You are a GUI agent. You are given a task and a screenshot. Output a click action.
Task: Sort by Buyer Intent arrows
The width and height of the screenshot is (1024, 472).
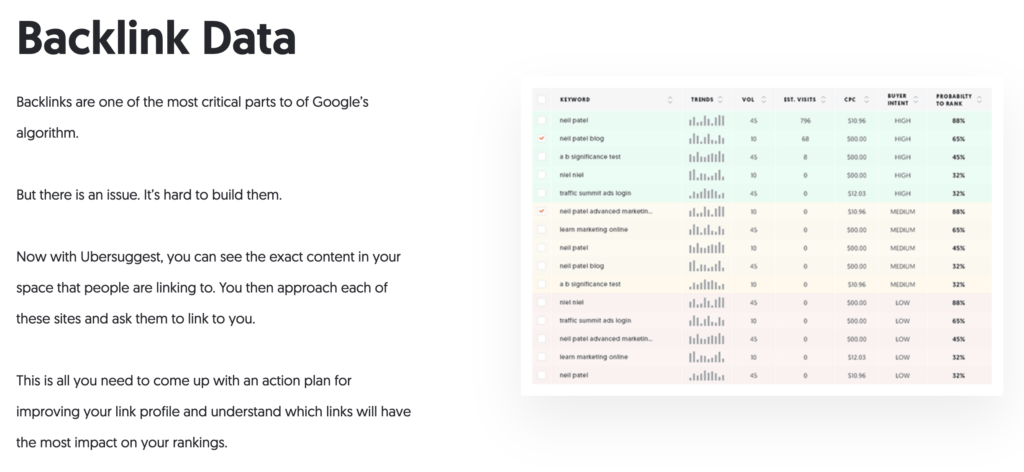(916, 100)
